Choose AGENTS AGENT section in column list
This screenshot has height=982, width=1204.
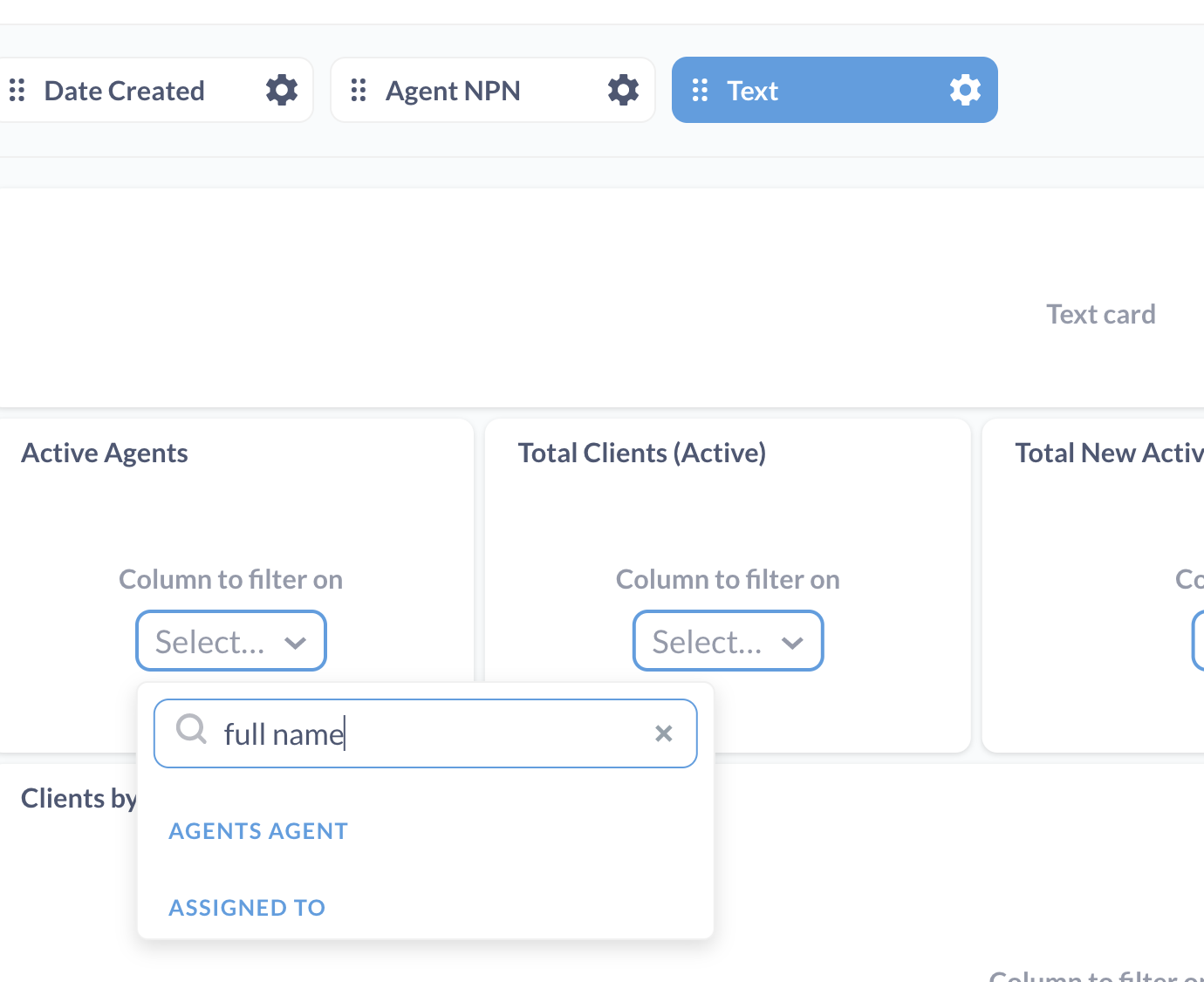[258, 831]
